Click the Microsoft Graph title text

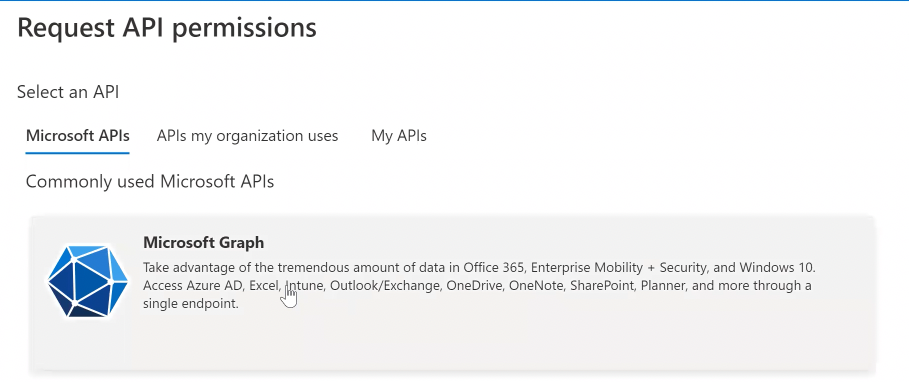(x=203, y=242)
